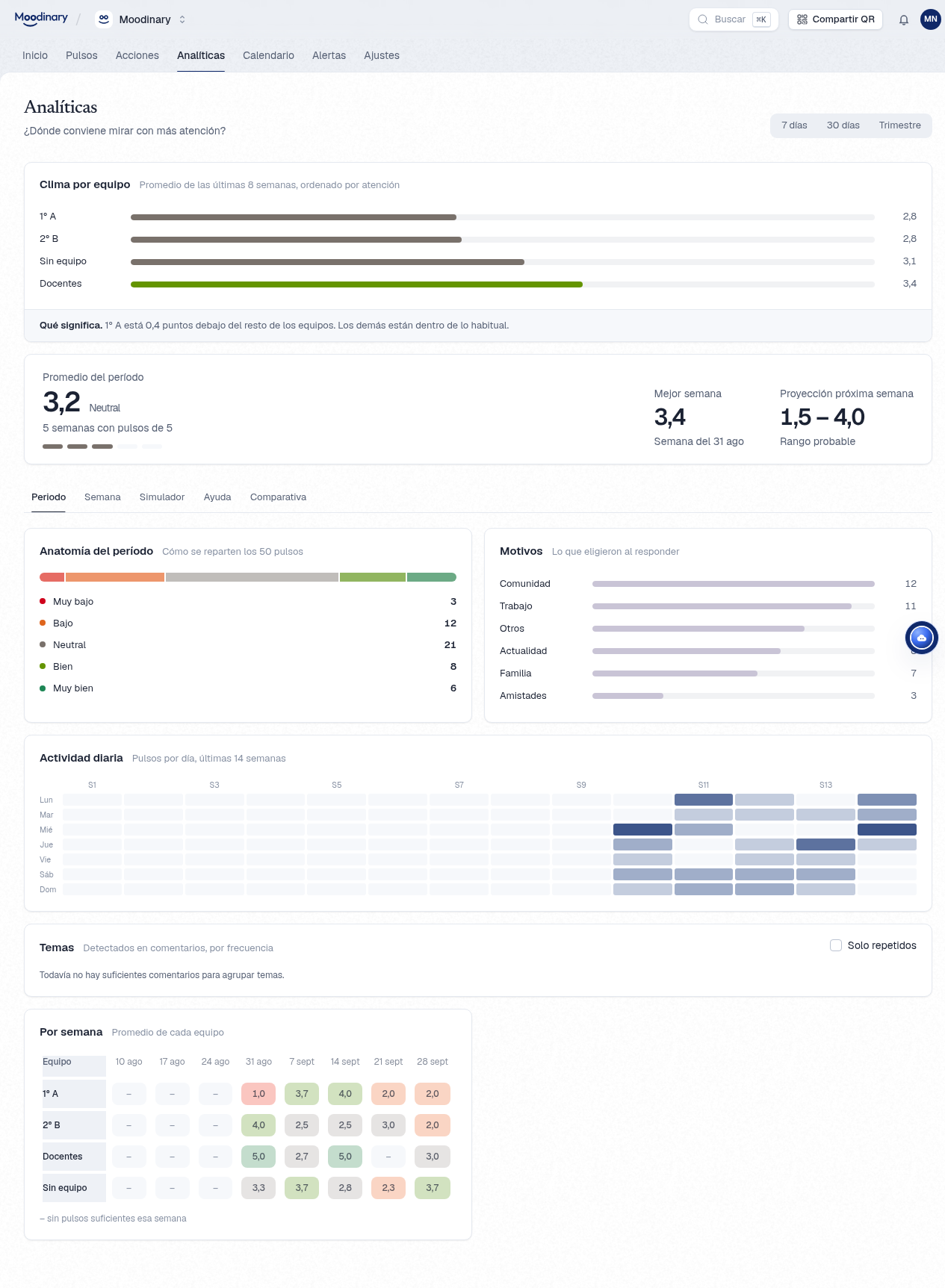Screen dimensions: 945x1288
Task: Click the Neutral row in the anatomy legend
Action: pyautogui.click(x=248, y=645)
